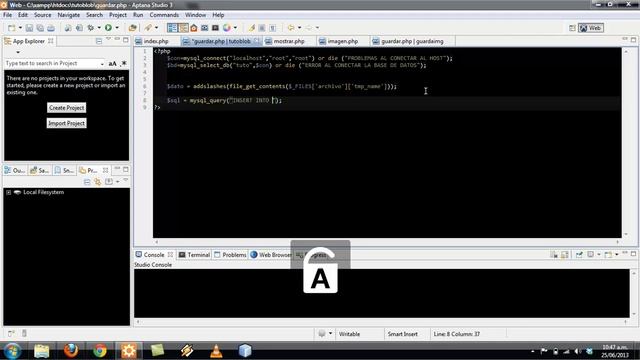The height and width of the screenshot is (360, 640).
Task: Click the orange home toolbar icon
Action: (x=194, y=28)
